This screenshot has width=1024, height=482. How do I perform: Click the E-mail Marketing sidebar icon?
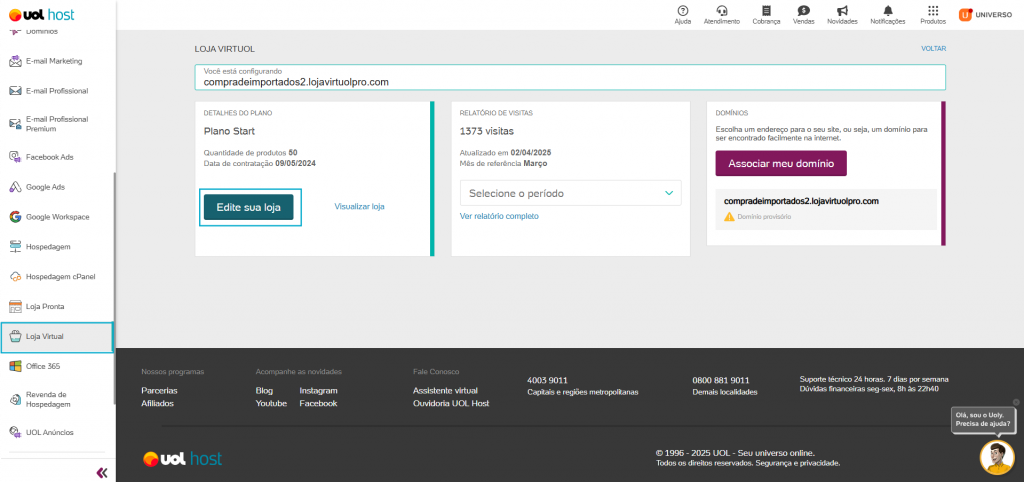(x=15, y=61)
